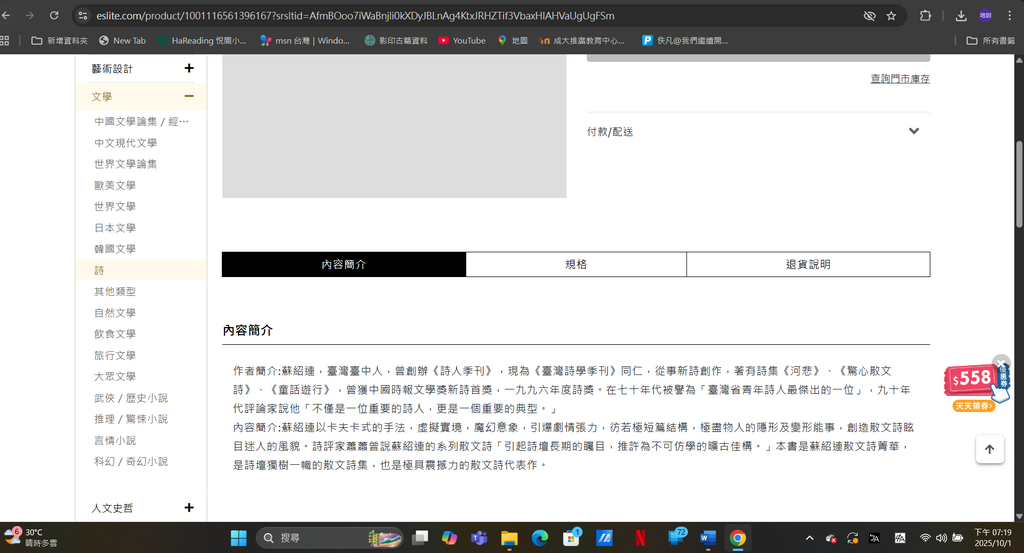Collapse the 文學 category

point(189,96)
